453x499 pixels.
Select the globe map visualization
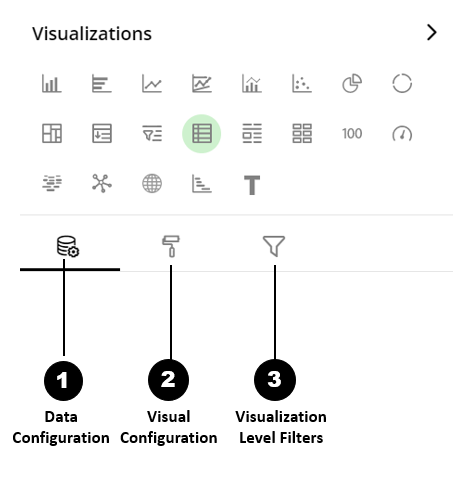[152, 183]
